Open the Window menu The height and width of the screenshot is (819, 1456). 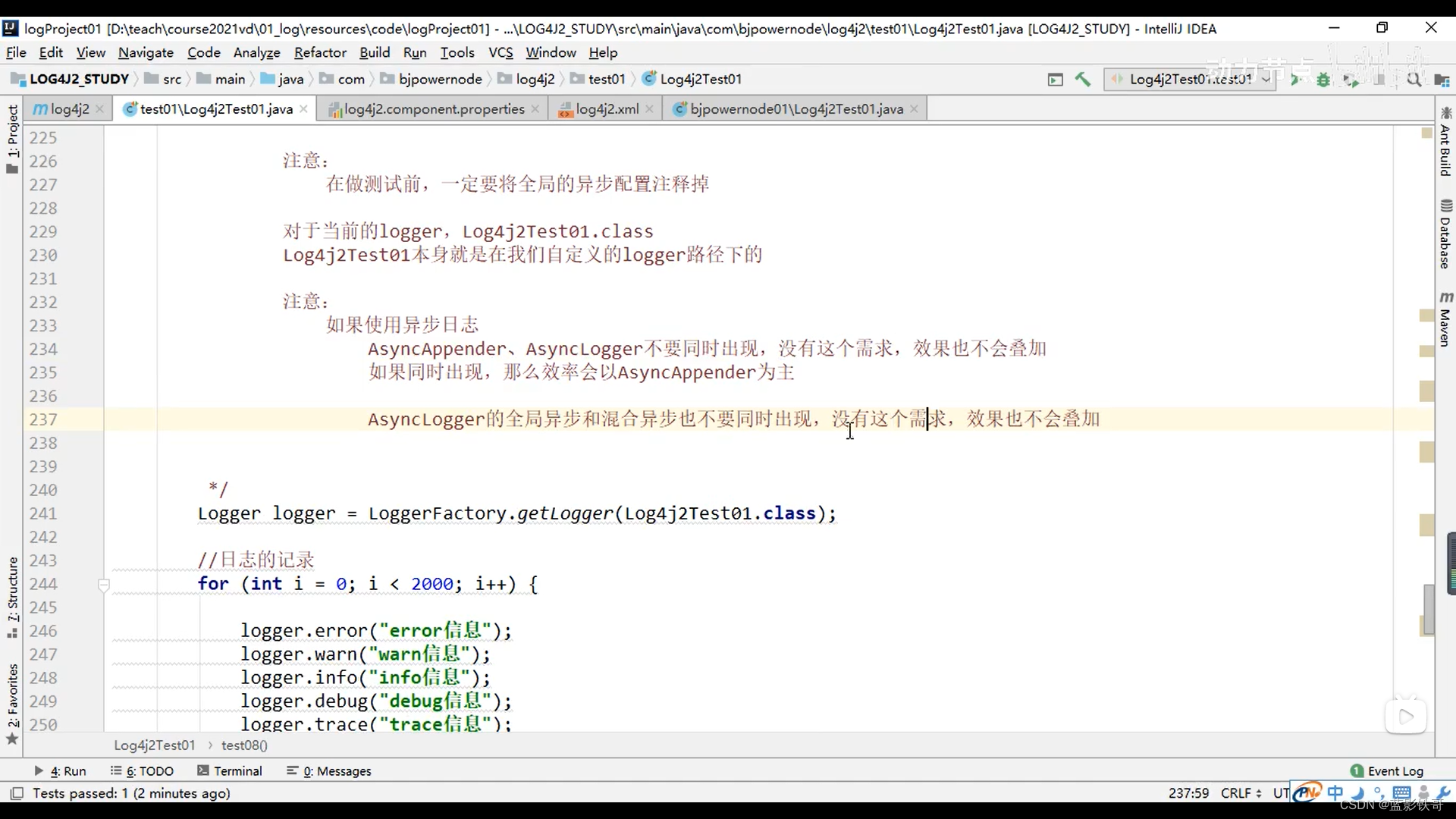[551, 52]
